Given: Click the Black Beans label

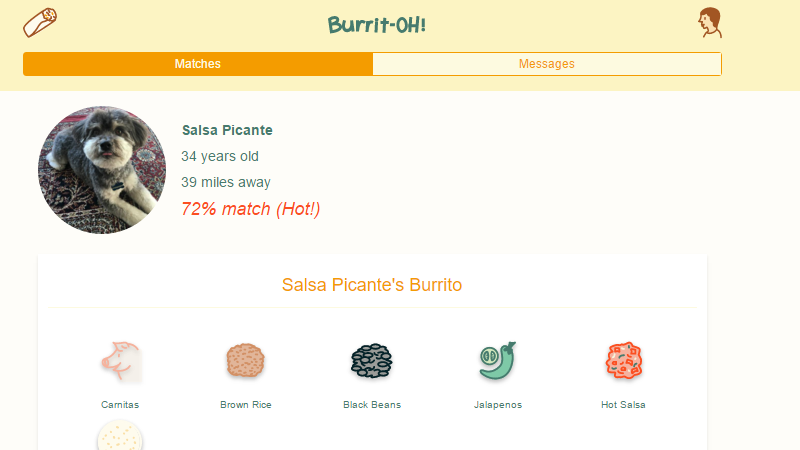Looking at the screenshot, I should tap(371, 405).
